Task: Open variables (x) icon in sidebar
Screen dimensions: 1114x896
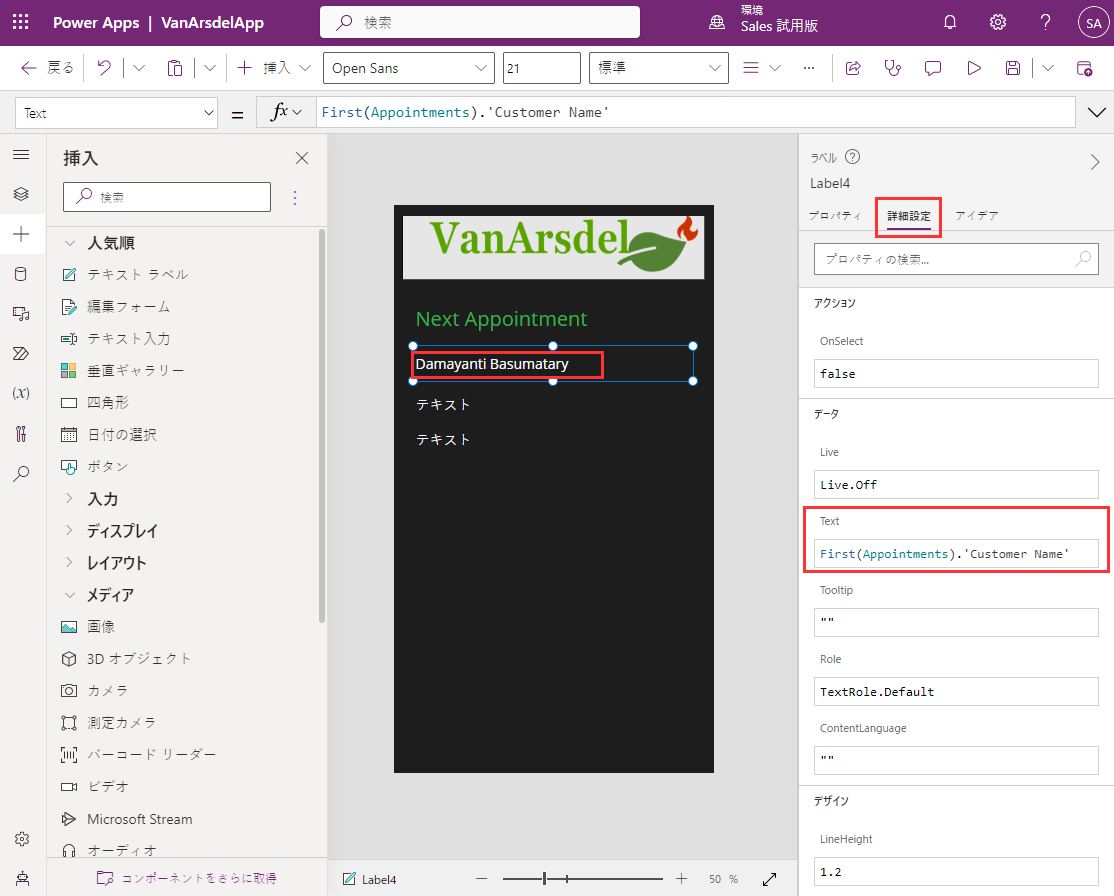Action: 21,393
